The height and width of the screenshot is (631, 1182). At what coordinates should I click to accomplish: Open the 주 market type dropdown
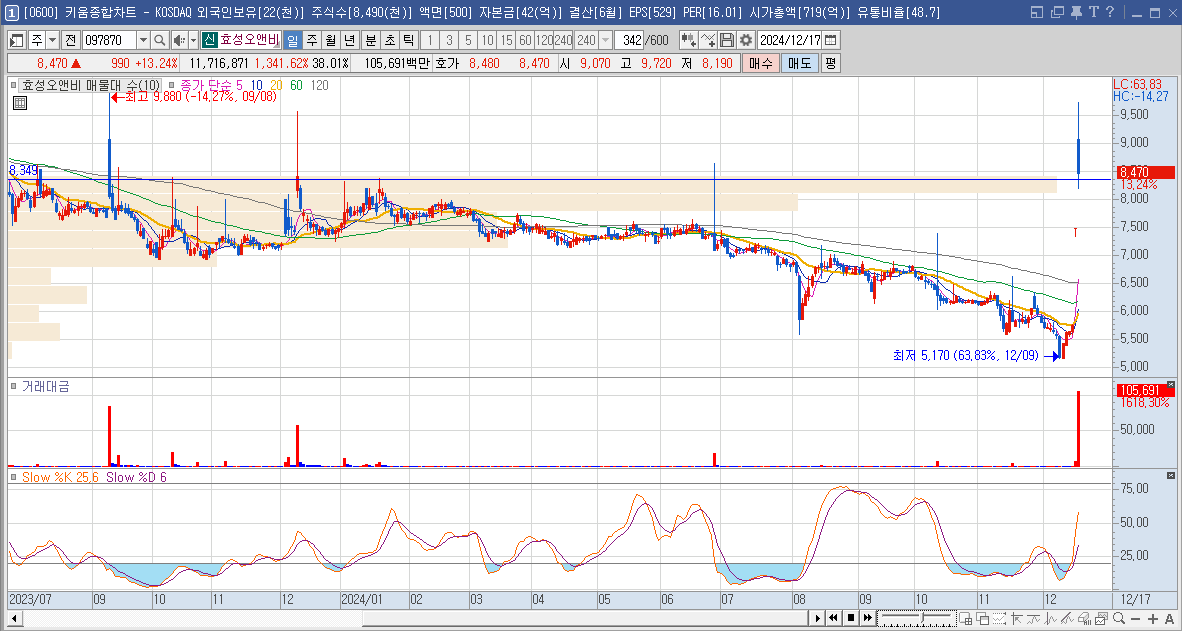coord(51,40)
